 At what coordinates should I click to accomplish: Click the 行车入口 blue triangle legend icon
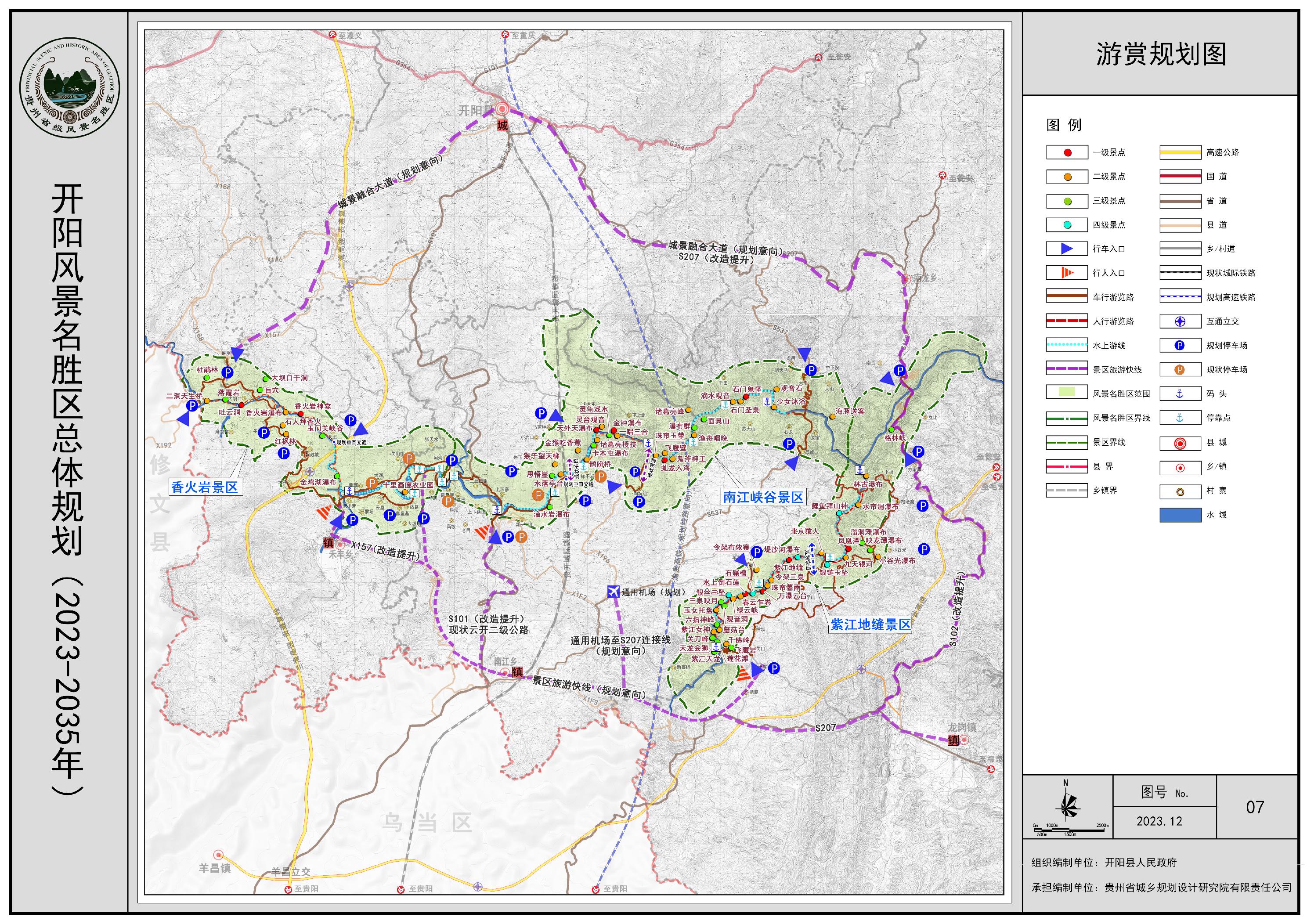(x=1067, y=249)
